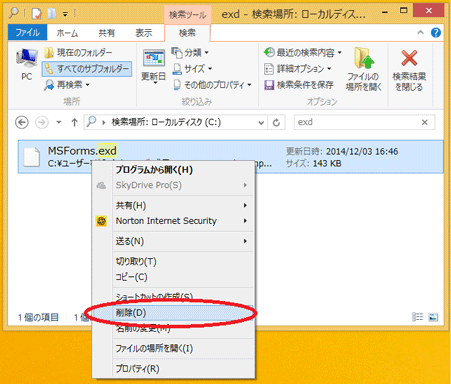Open the Search again (再検索) dropdown
Screen dimensions: 451x384
click(x=67, y=85)
